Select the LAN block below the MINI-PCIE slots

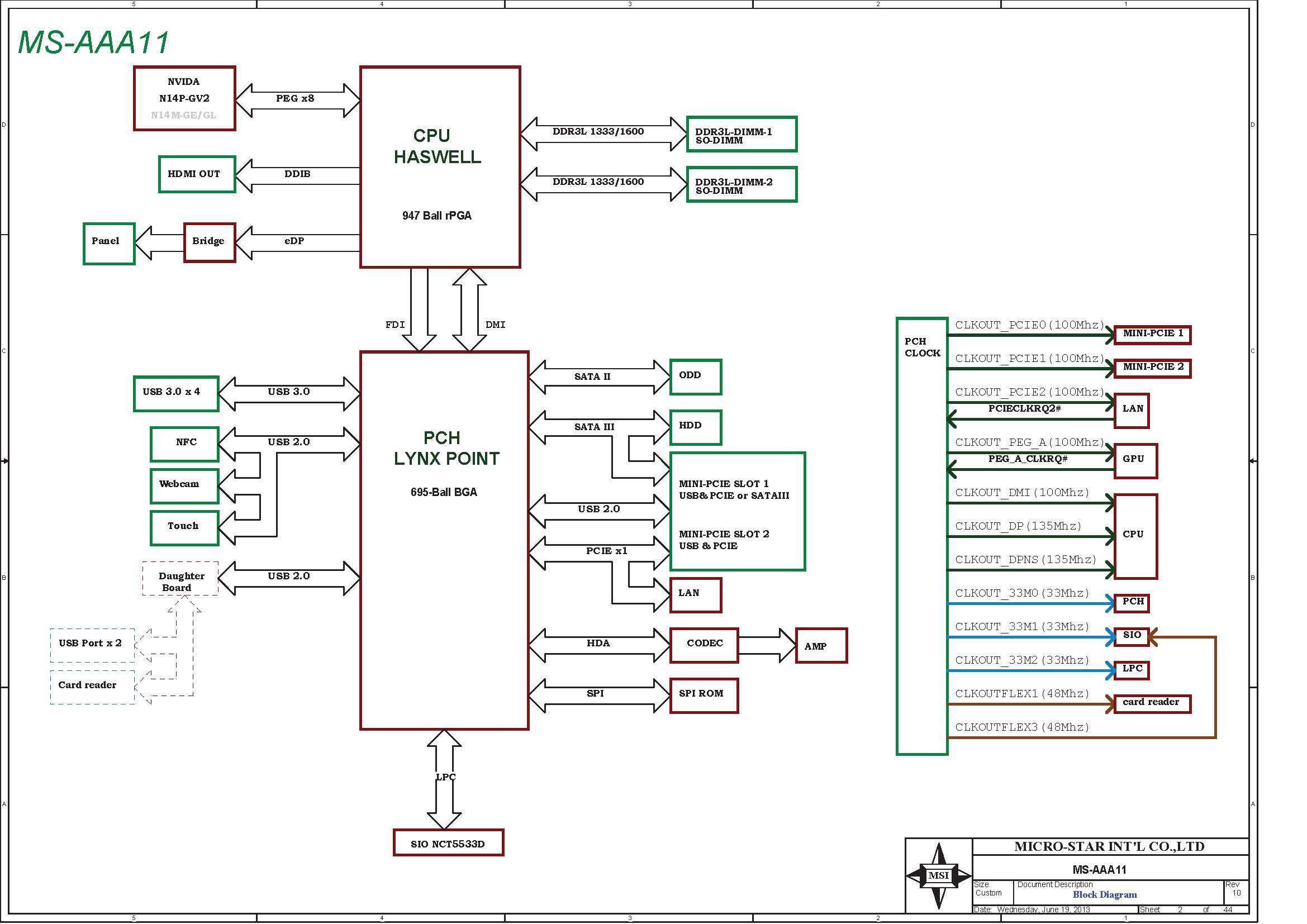tap(696, 595)
